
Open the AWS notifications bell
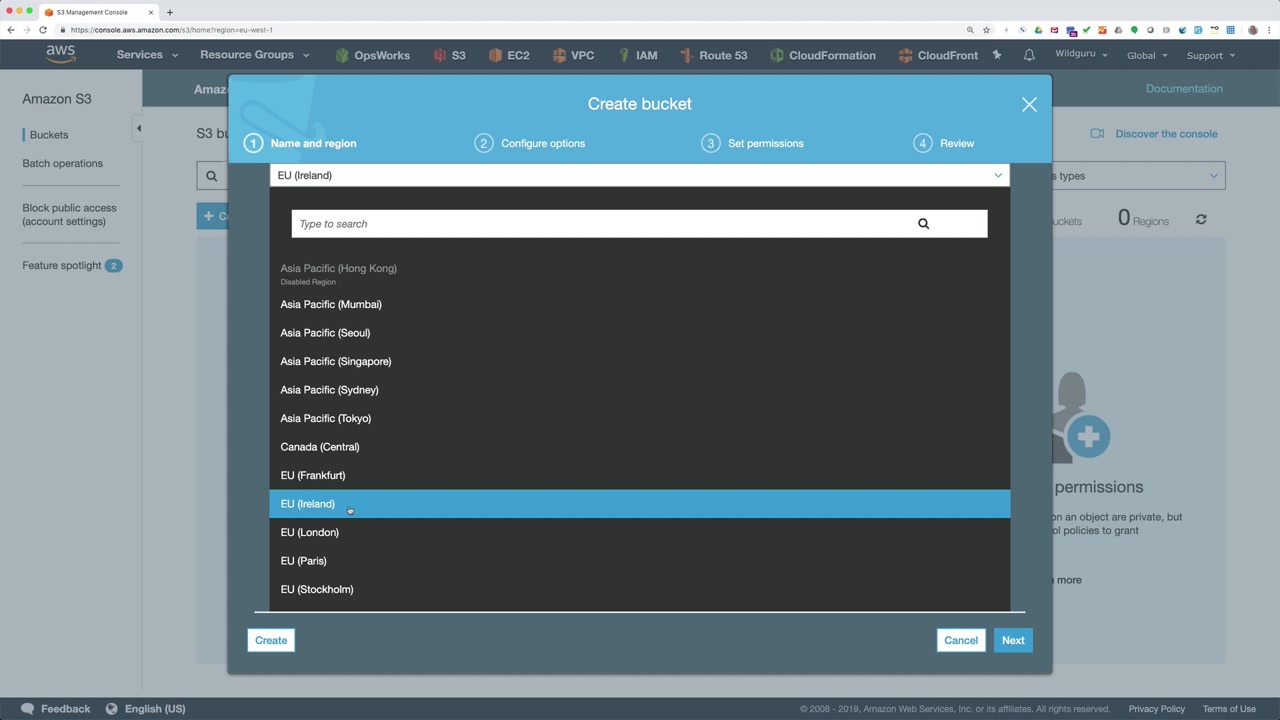point(1028,55)
